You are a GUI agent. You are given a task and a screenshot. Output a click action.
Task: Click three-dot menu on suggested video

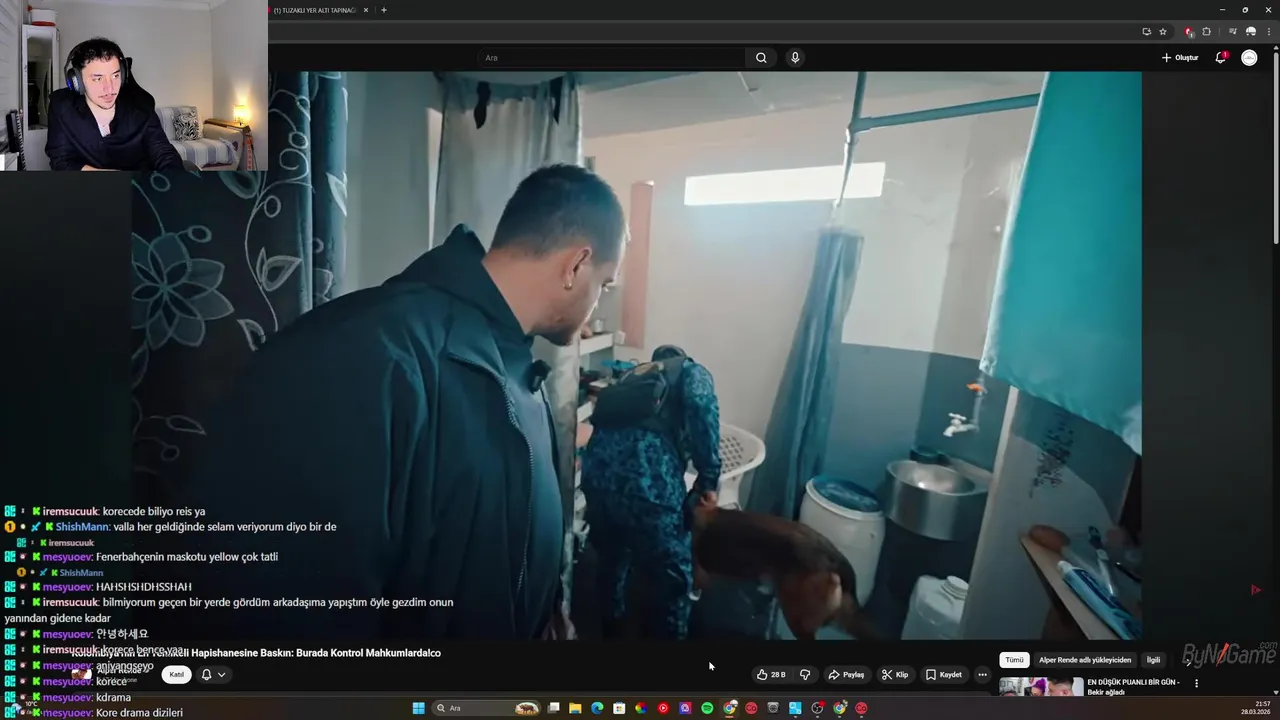[1196, 684]
